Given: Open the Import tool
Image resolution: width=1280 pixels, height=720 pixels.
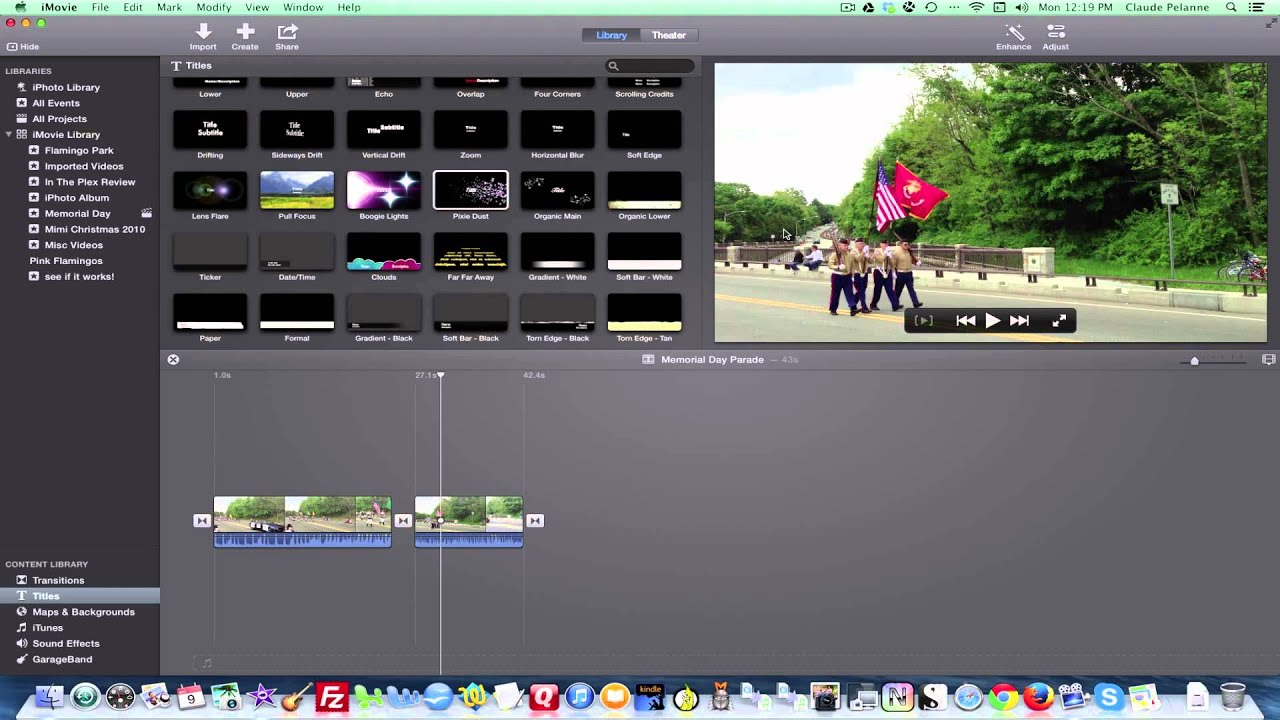Looking at the screenshot, I should coord(203,37).
